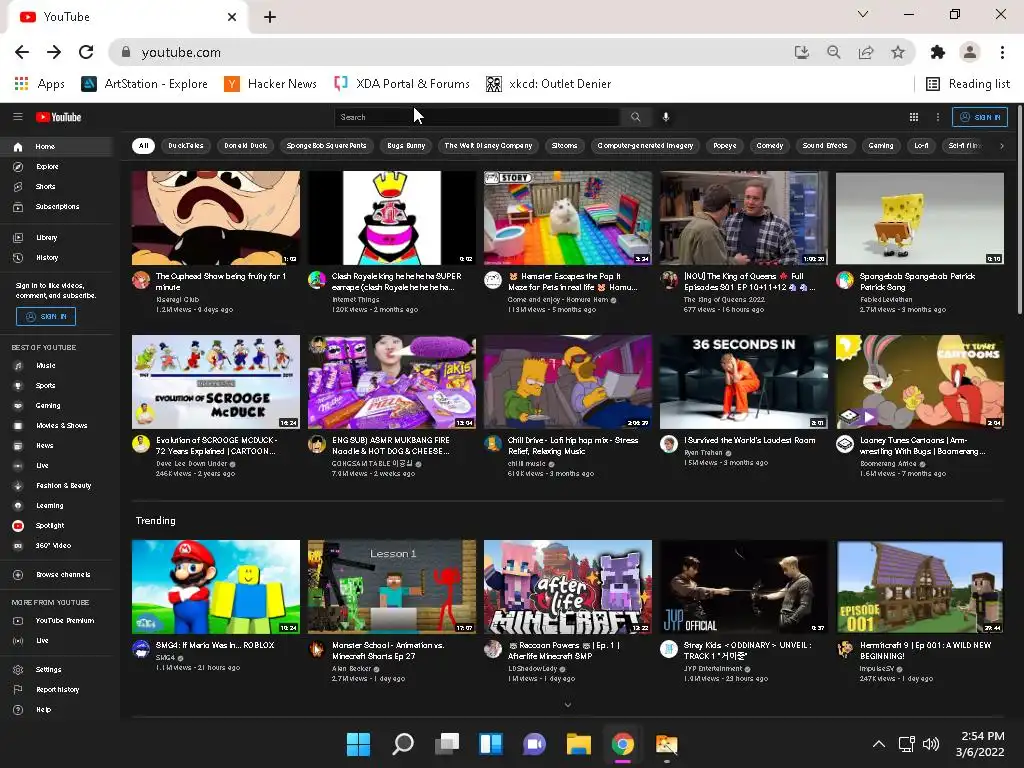Screen dimensions: 1024x768
Task: Bookmark this page with star icon
Action: [x=898, y=52]
